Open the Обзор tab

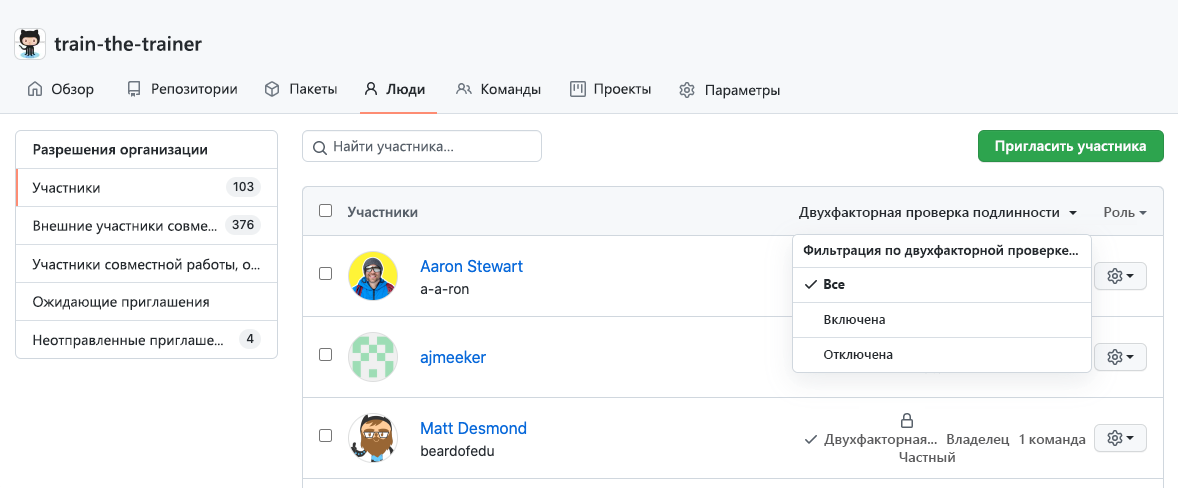tap(61, 90)
